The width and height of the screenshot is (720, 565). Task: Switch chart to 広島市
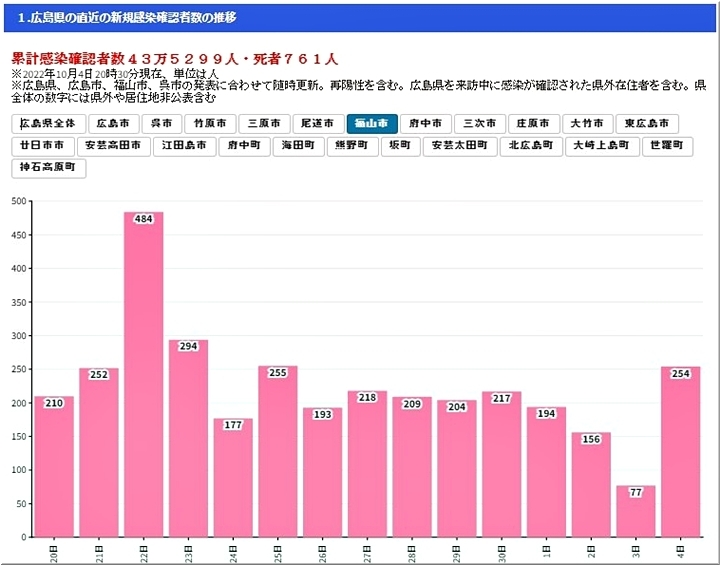[x=114, y=124]
